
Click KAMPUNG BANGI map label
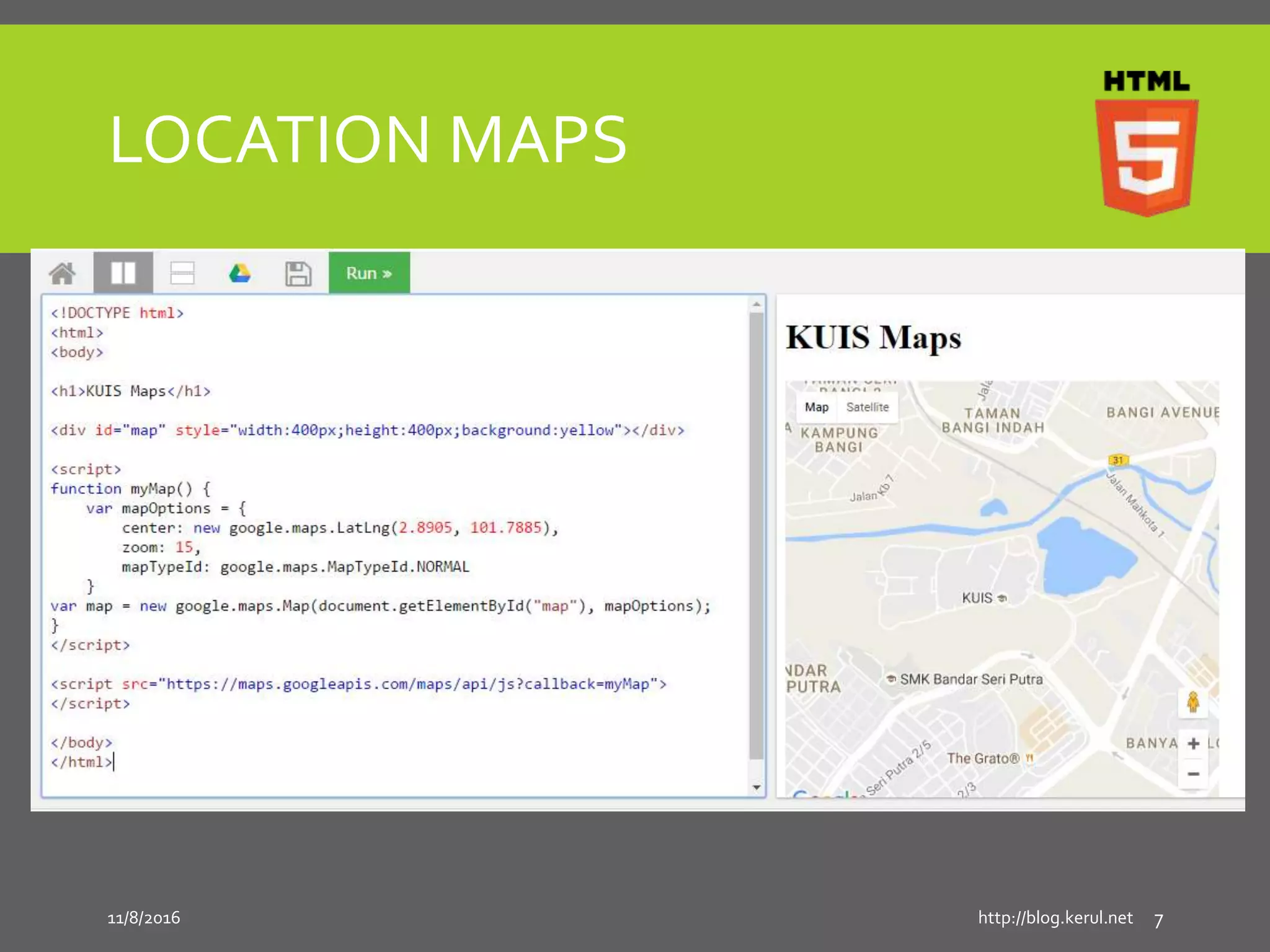click(x=839, y=440)
